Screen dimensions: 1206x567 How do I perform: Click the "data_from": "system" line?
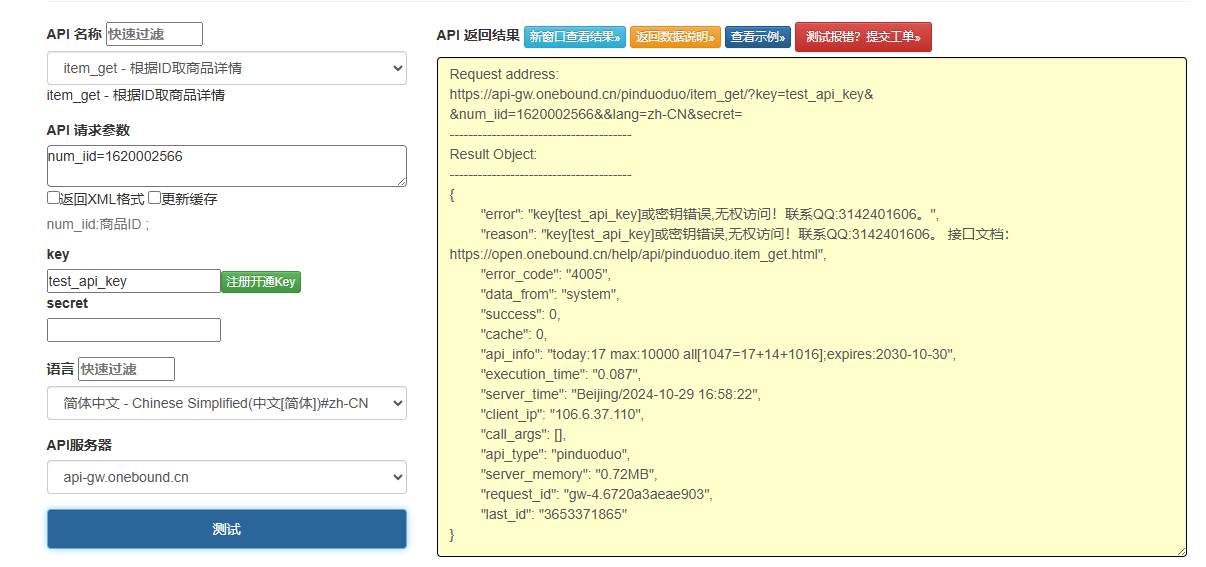[550, 294]
